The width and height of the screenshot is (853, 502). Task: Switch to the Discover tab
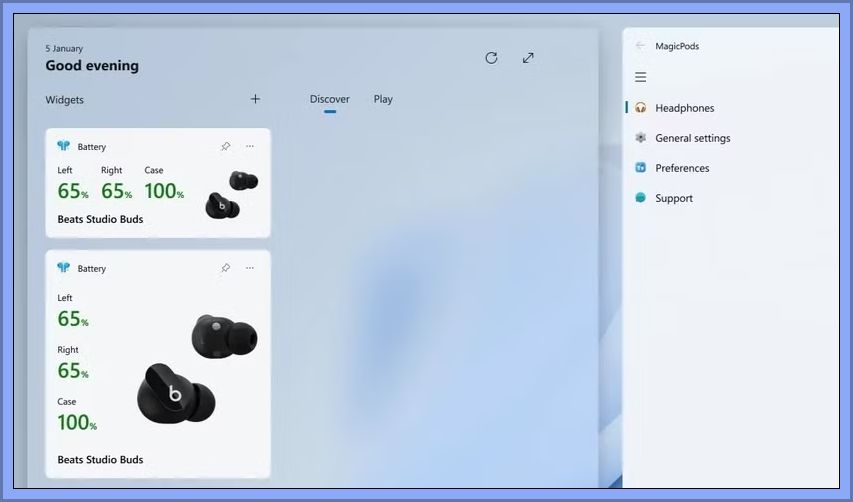point(330,99)
